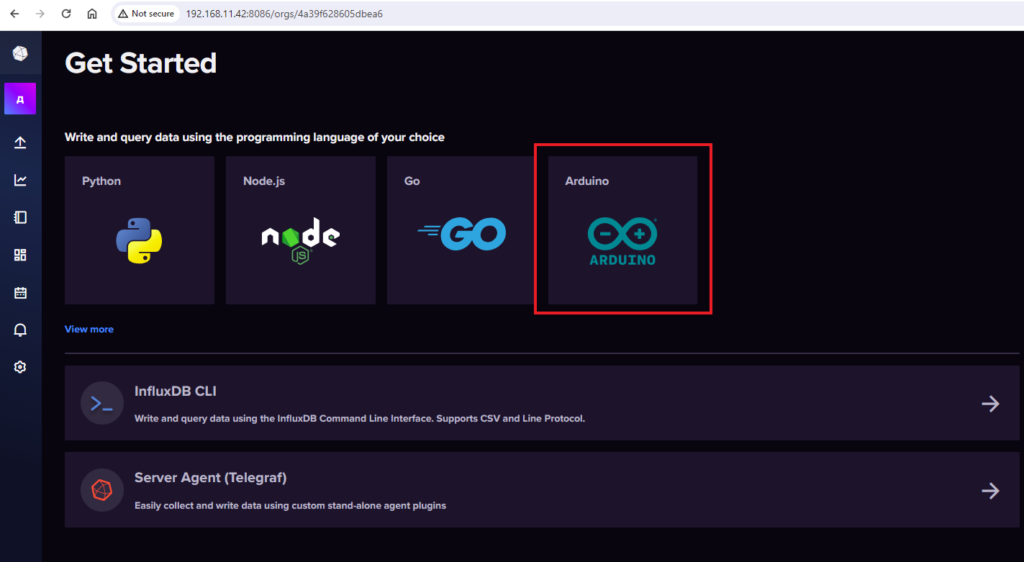Screen dimensions: 1024x562
Task: Click the description about stand-alone agent plugins
Action: tap(290, 505)
